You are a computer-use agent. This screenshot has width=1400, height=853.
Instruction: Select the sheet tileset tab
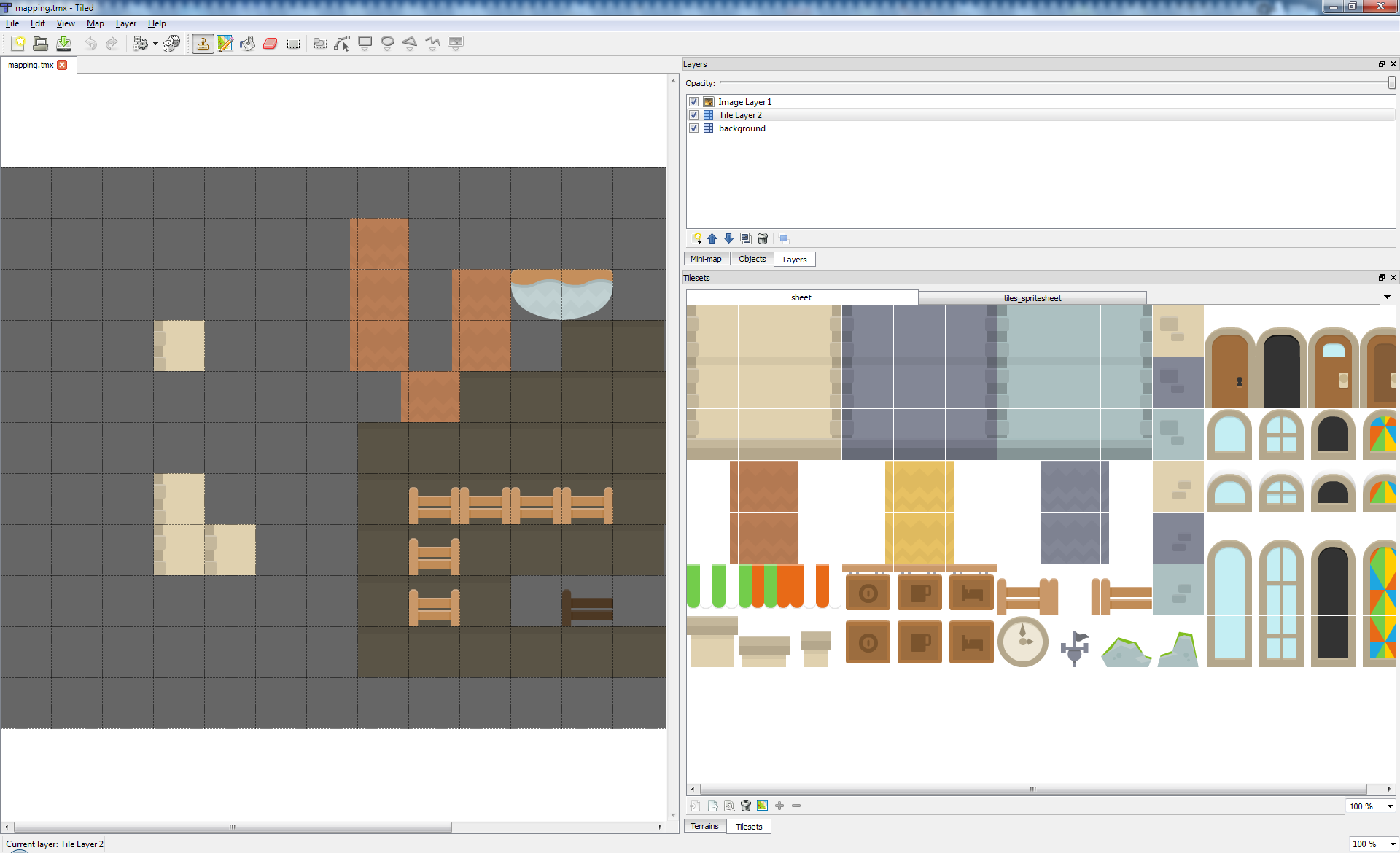(801, 297)
